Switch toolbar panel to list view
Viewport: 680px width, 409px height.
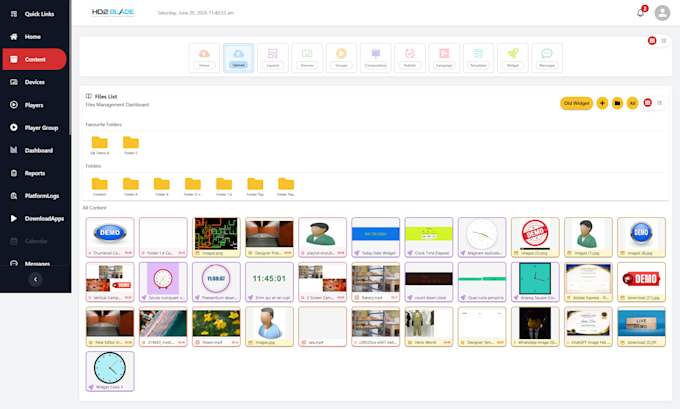(x=664, y=41)
